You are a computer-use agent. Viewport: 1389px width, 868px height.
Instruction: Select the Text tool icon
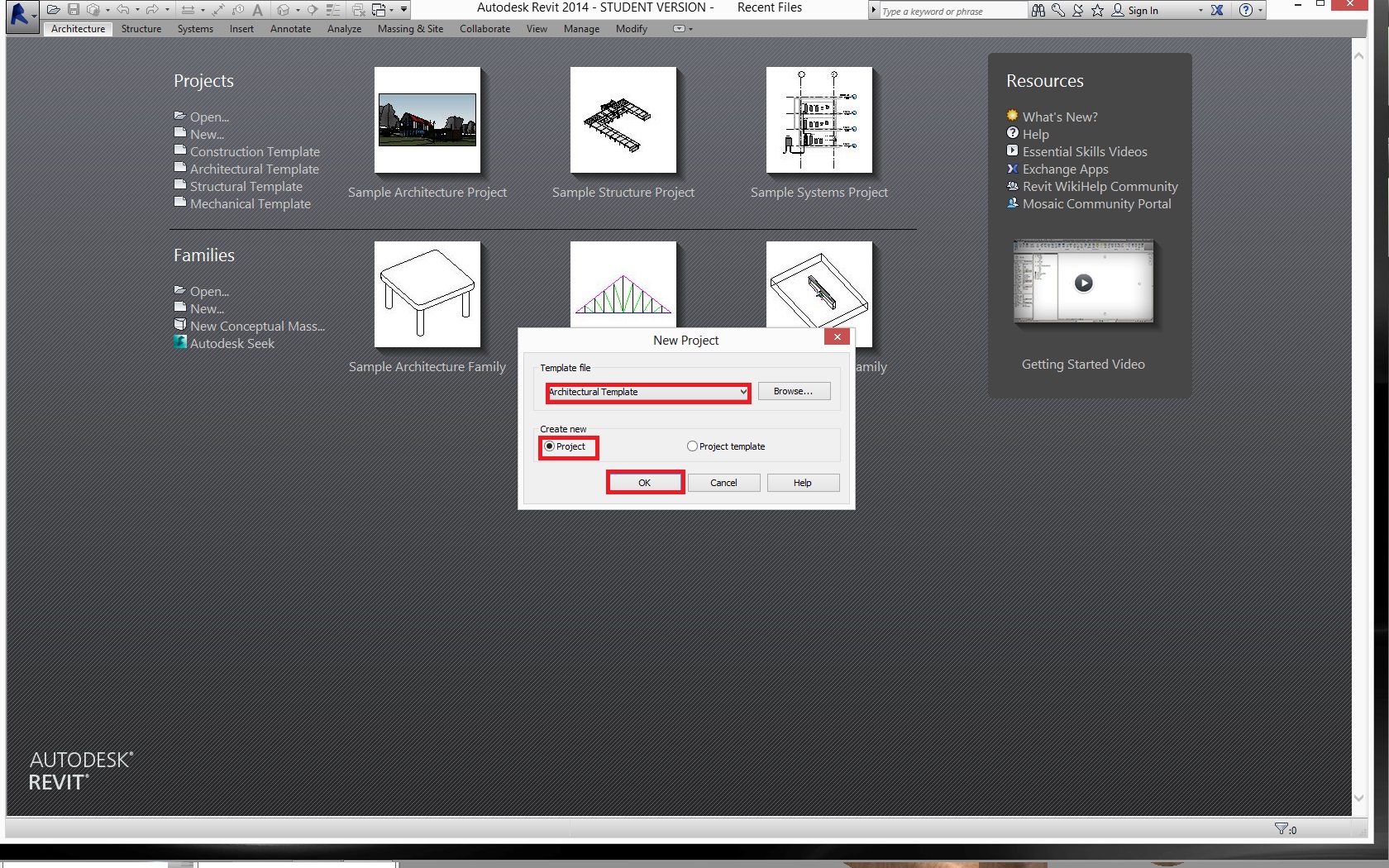pyautogui.click(x=256, y=10)
